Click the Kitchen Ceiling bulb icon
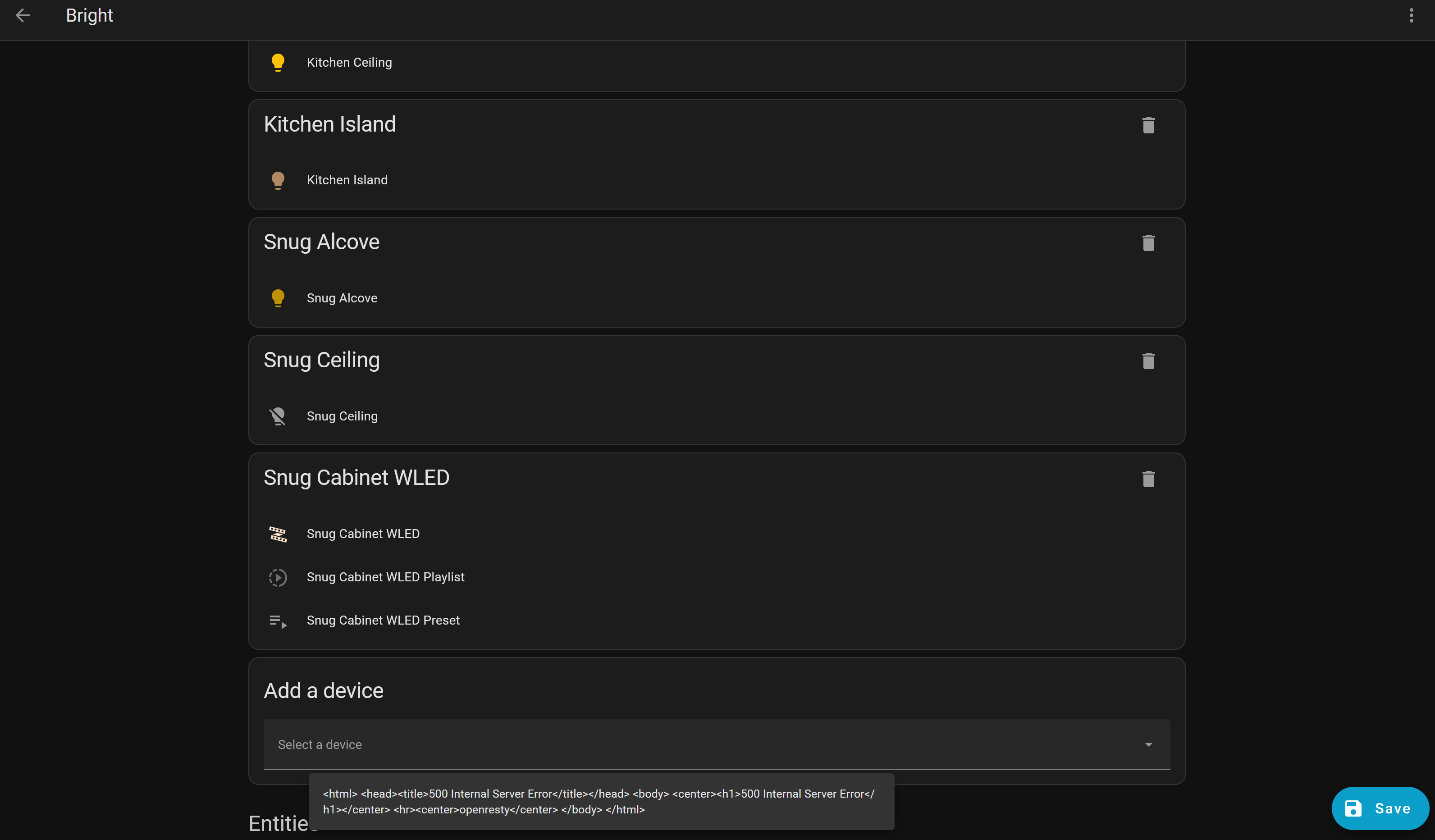The height and width of the screenshot is (840, 1435). click(278, 62)
